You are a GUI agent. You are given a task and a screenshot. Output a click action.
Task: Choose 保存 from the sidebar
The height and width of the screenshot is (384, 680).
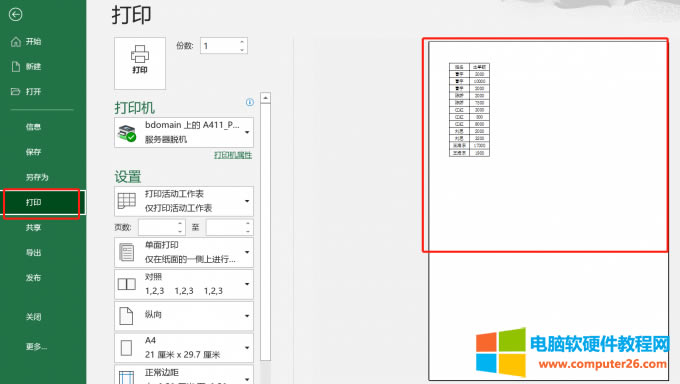[x=33, y=152]
